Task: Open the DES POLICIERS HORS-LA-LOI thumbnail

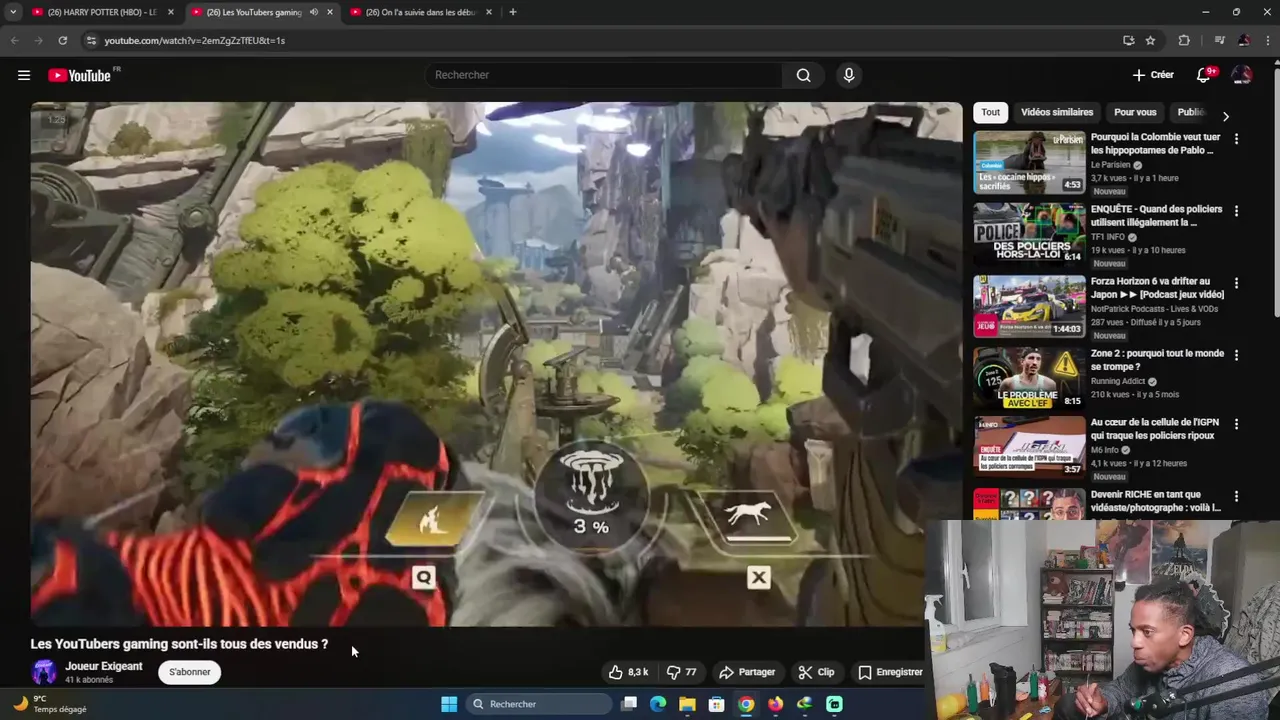Action: [x=1029, y=234]
